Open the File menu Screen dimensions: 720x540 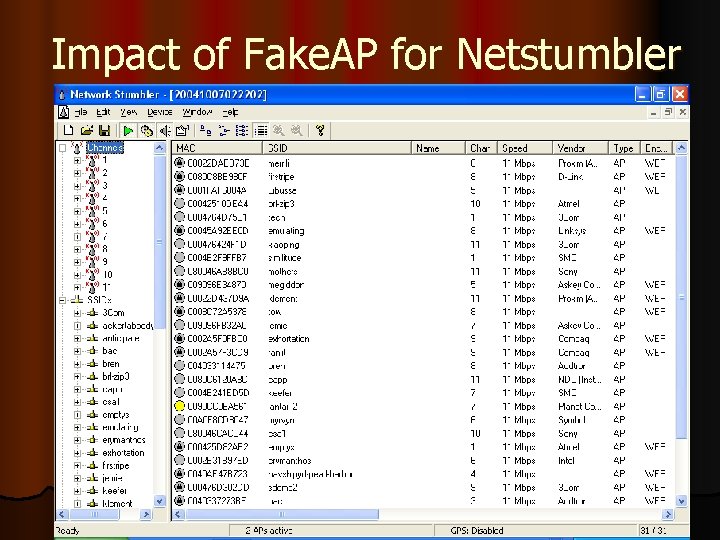tap(81, 112)
